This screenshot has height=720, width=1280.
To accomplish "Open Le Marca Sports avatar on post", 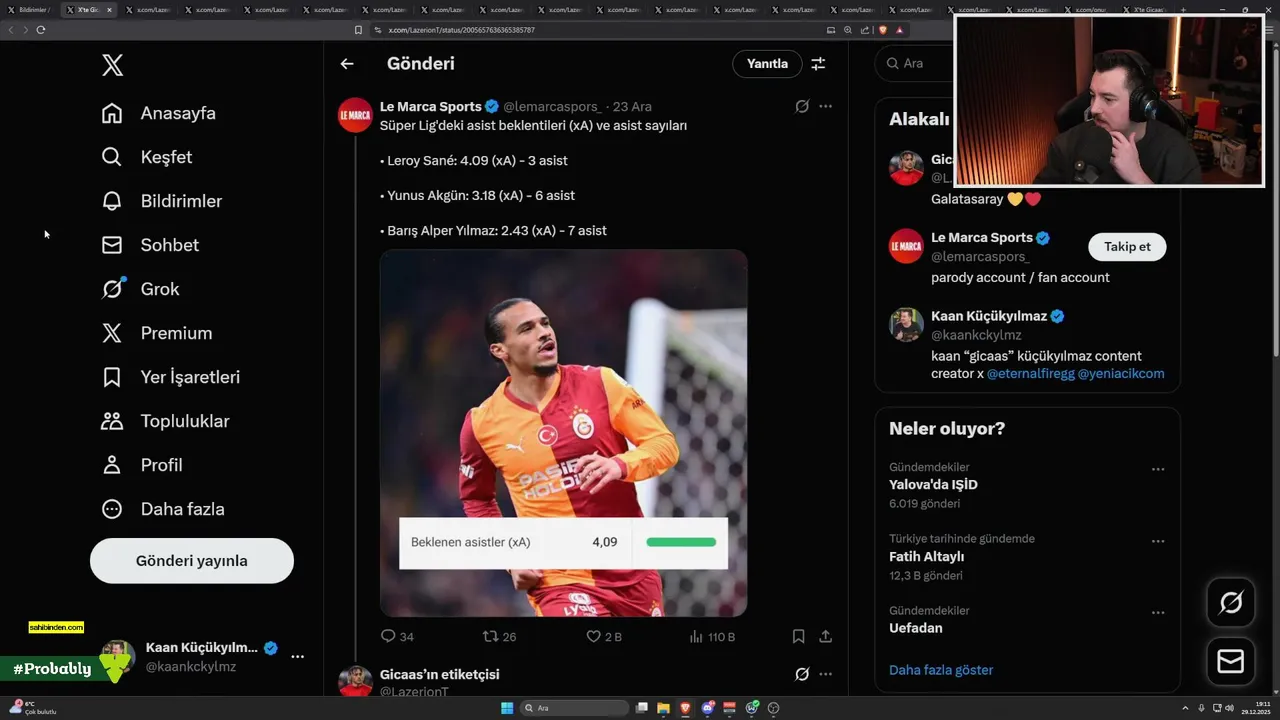I will pyautogui.click(x=355, y=115).
